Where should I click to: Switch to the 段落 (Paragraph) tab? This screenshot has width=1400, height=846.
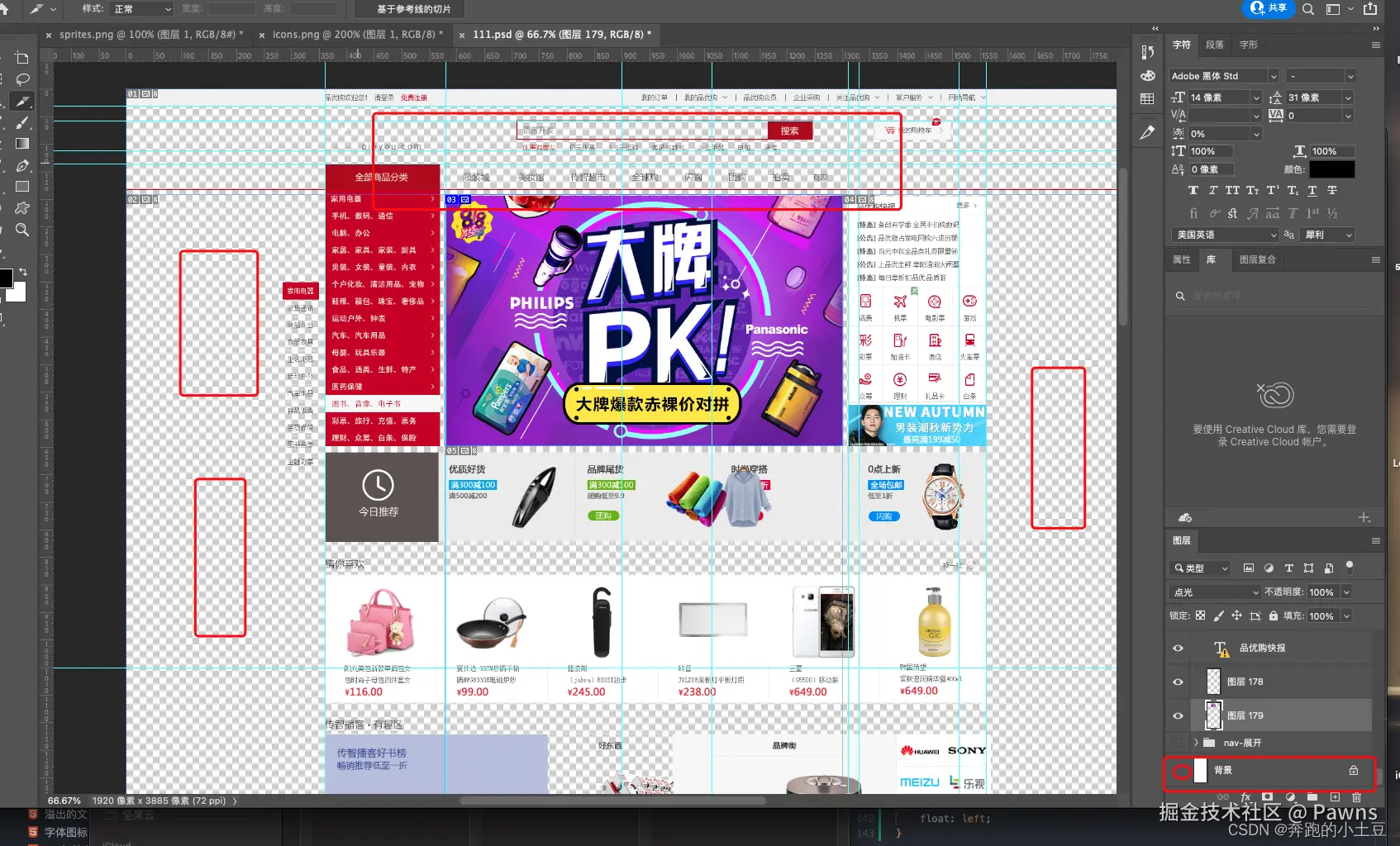click(x=1215, y=45)
